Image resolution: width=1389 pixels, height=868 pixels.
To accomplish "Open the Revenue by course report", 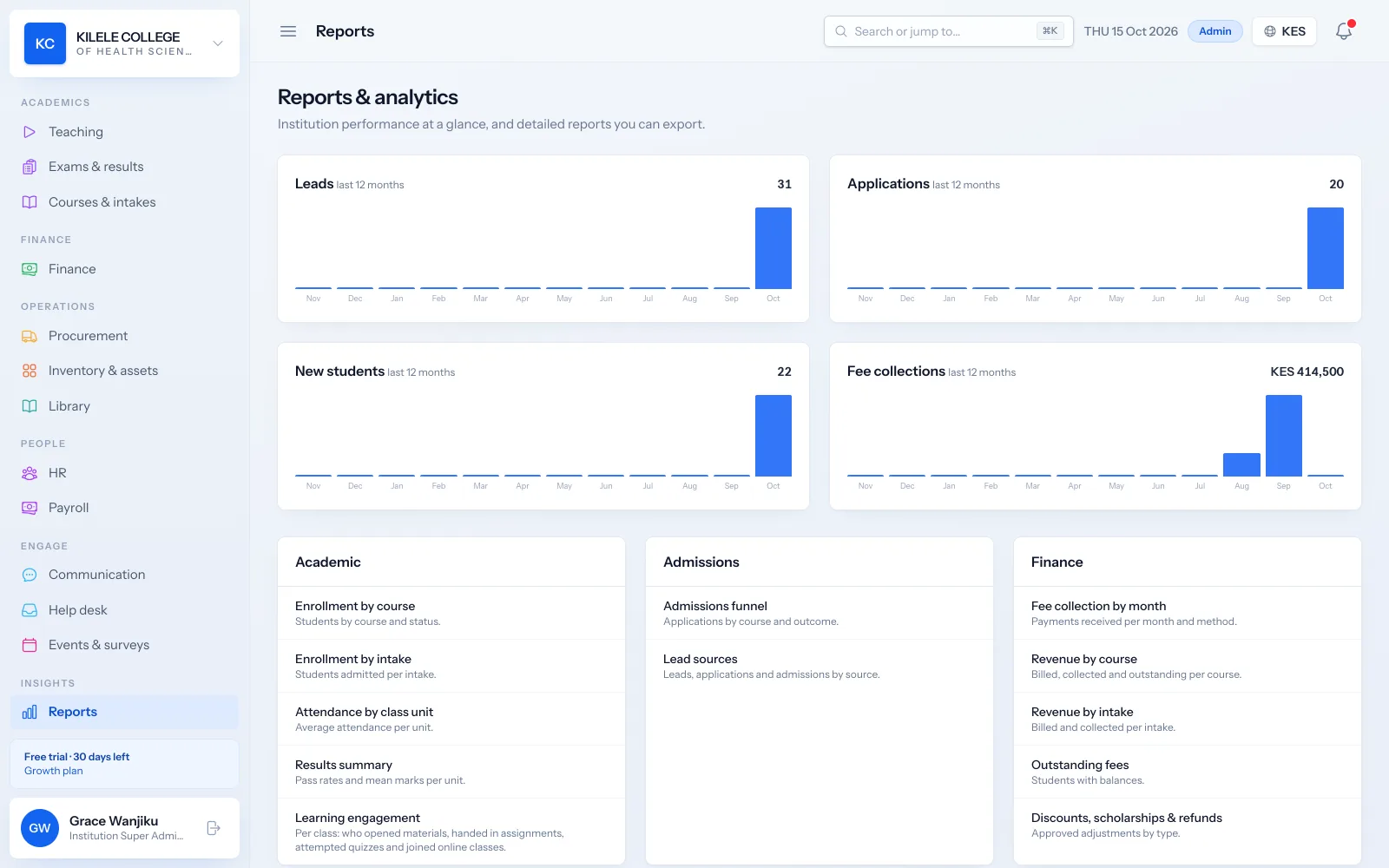I will click(1188, 666).
